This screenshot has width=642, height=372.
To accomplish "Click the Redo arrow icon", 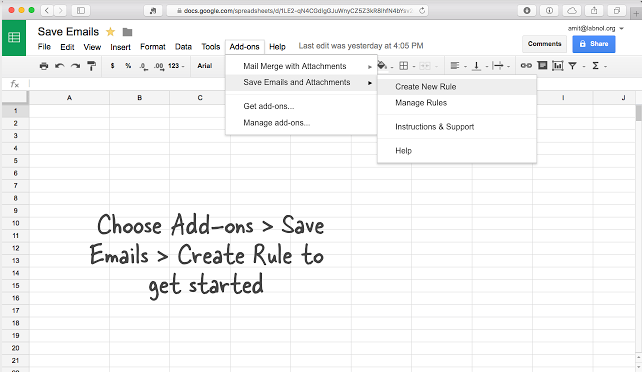I will pos(75,66).
